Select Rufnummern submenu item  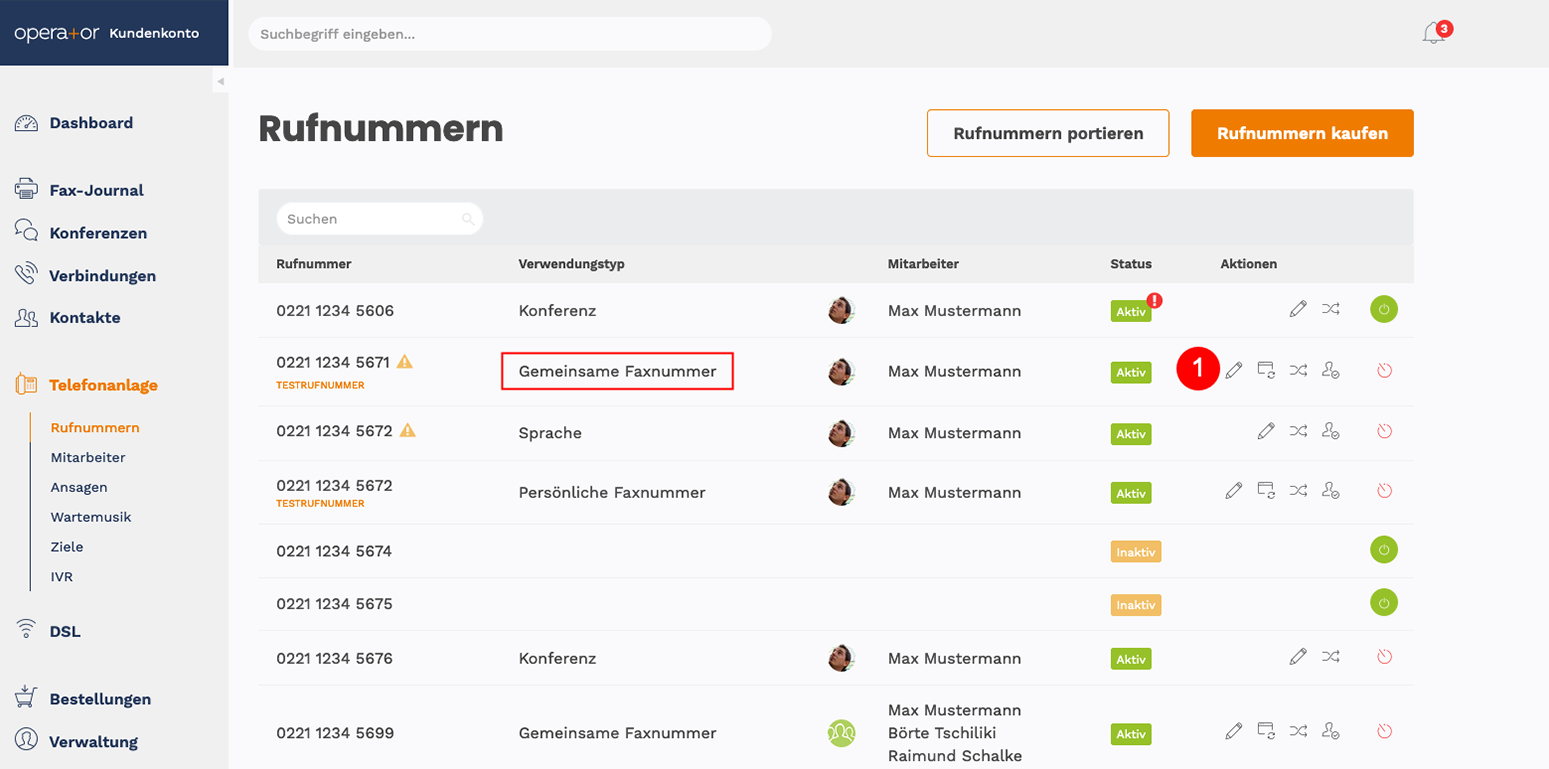click(x=95, y=428)
